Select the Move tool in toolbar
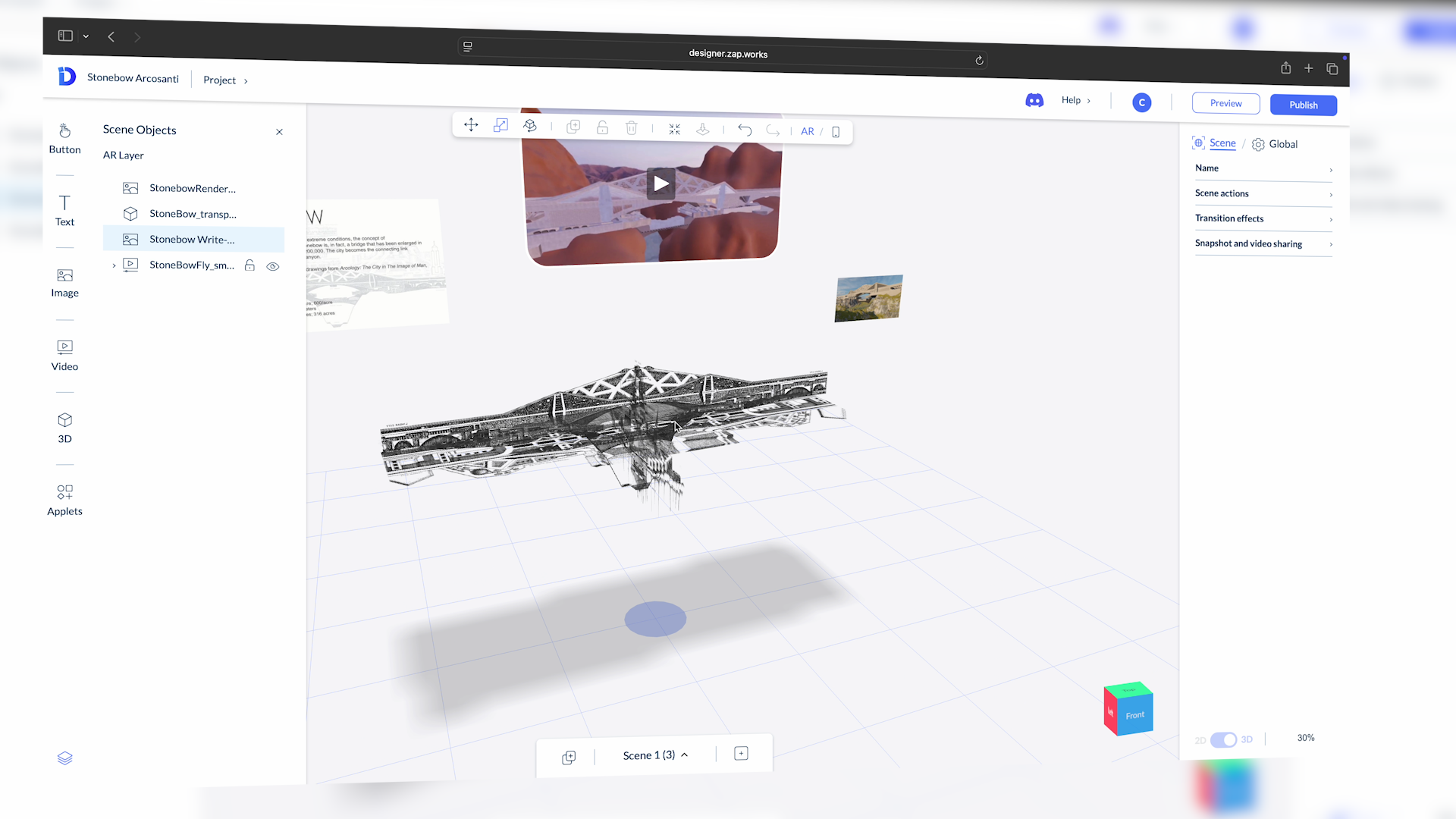The height and width of the screenshot is (819, 1456). [471, 125]
